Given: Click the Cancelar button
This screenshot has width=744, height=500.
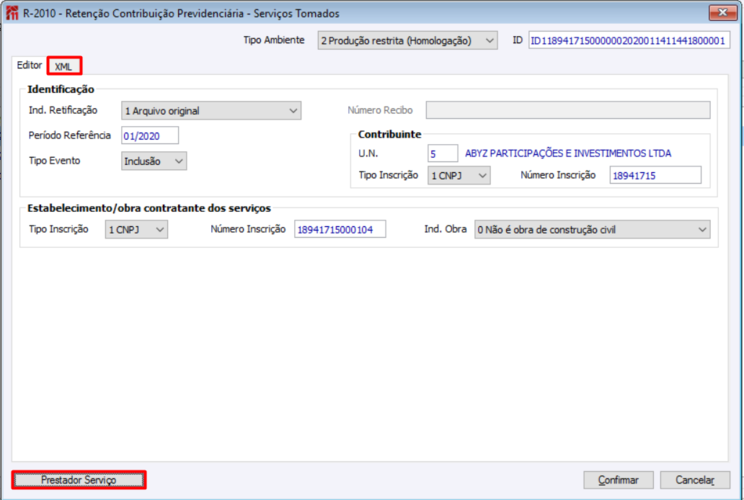Looking at the screenshot, I should click(x=695, y=480).
